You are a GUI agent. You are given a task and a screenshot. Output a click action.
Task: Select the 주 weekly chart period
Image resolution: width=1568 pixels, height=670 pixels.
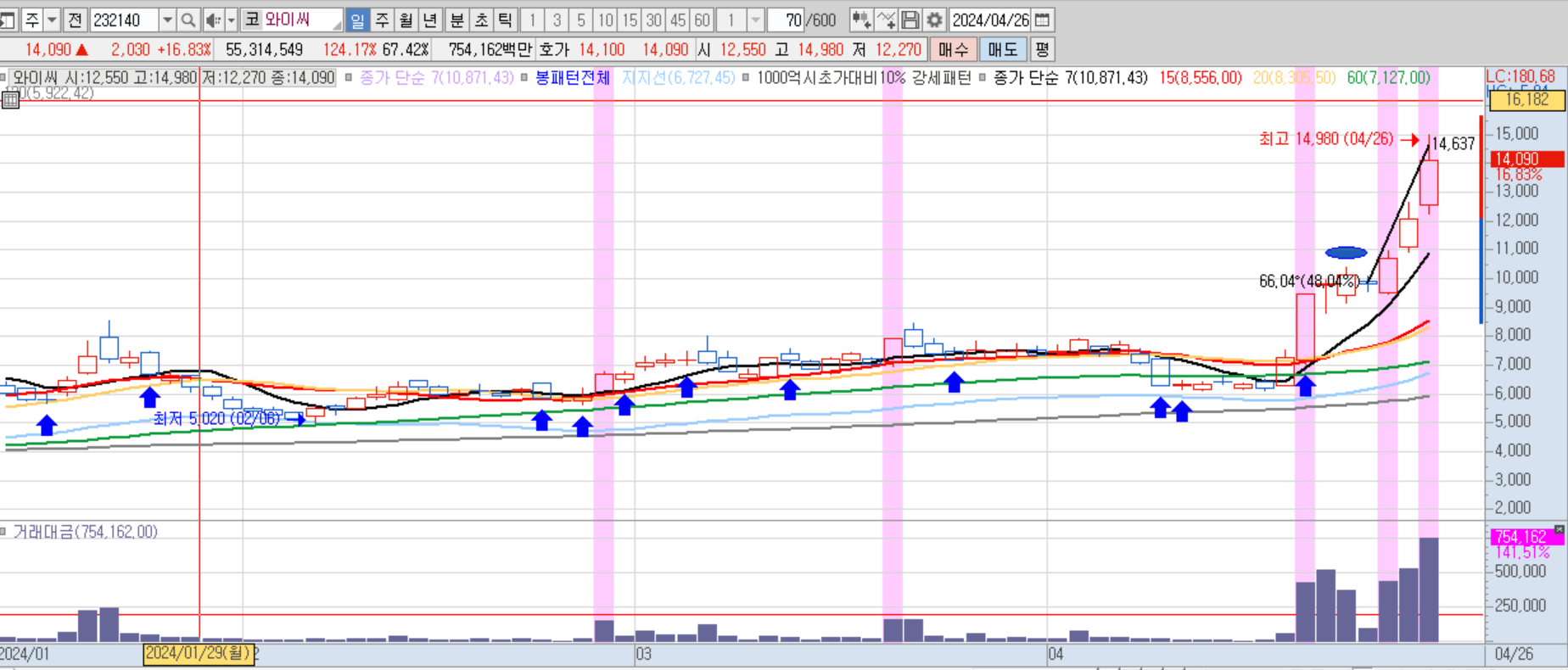(x=382, y=20)
